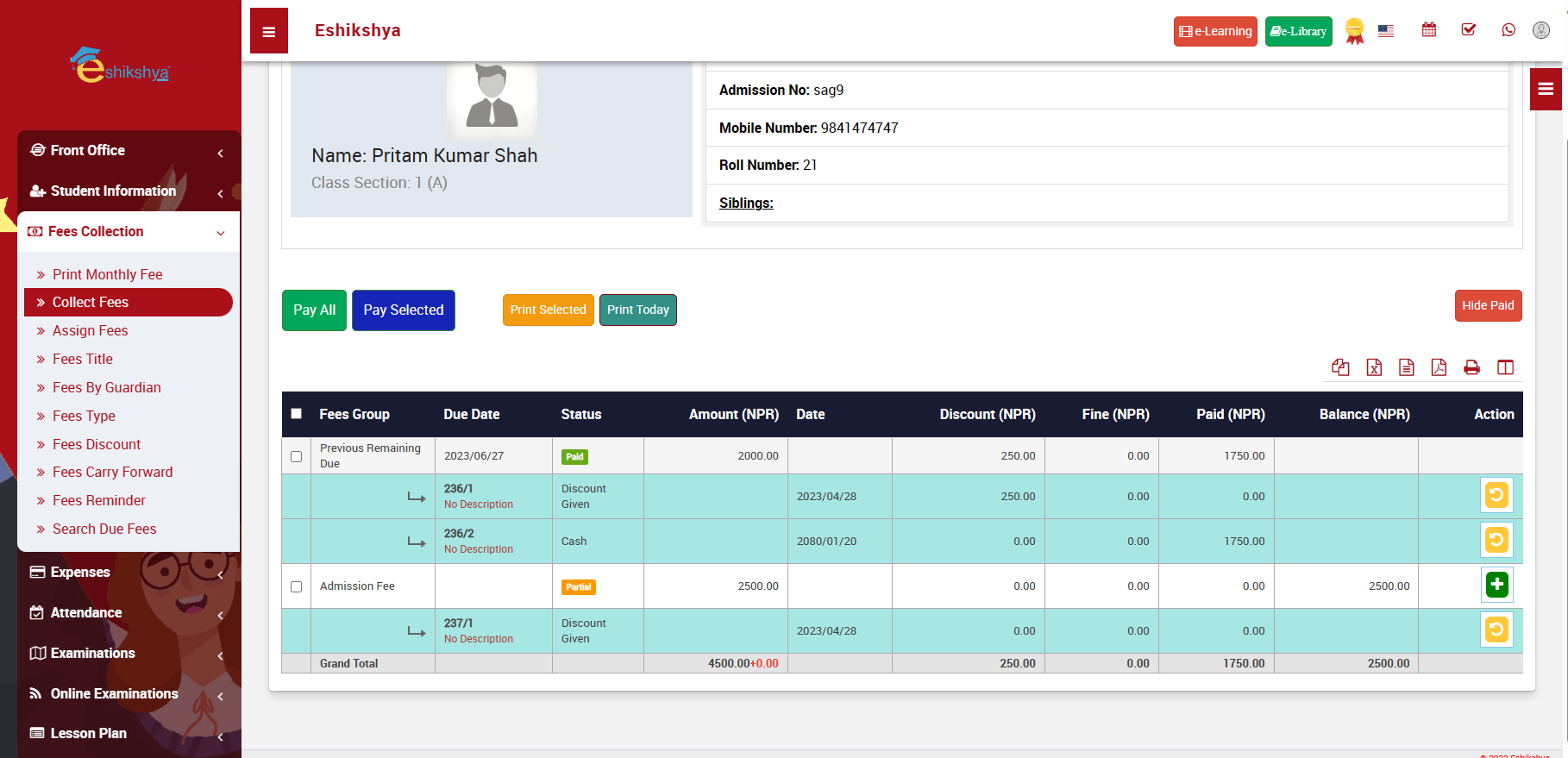Open the Search Due Fees menu item

(x=104, y=529)
